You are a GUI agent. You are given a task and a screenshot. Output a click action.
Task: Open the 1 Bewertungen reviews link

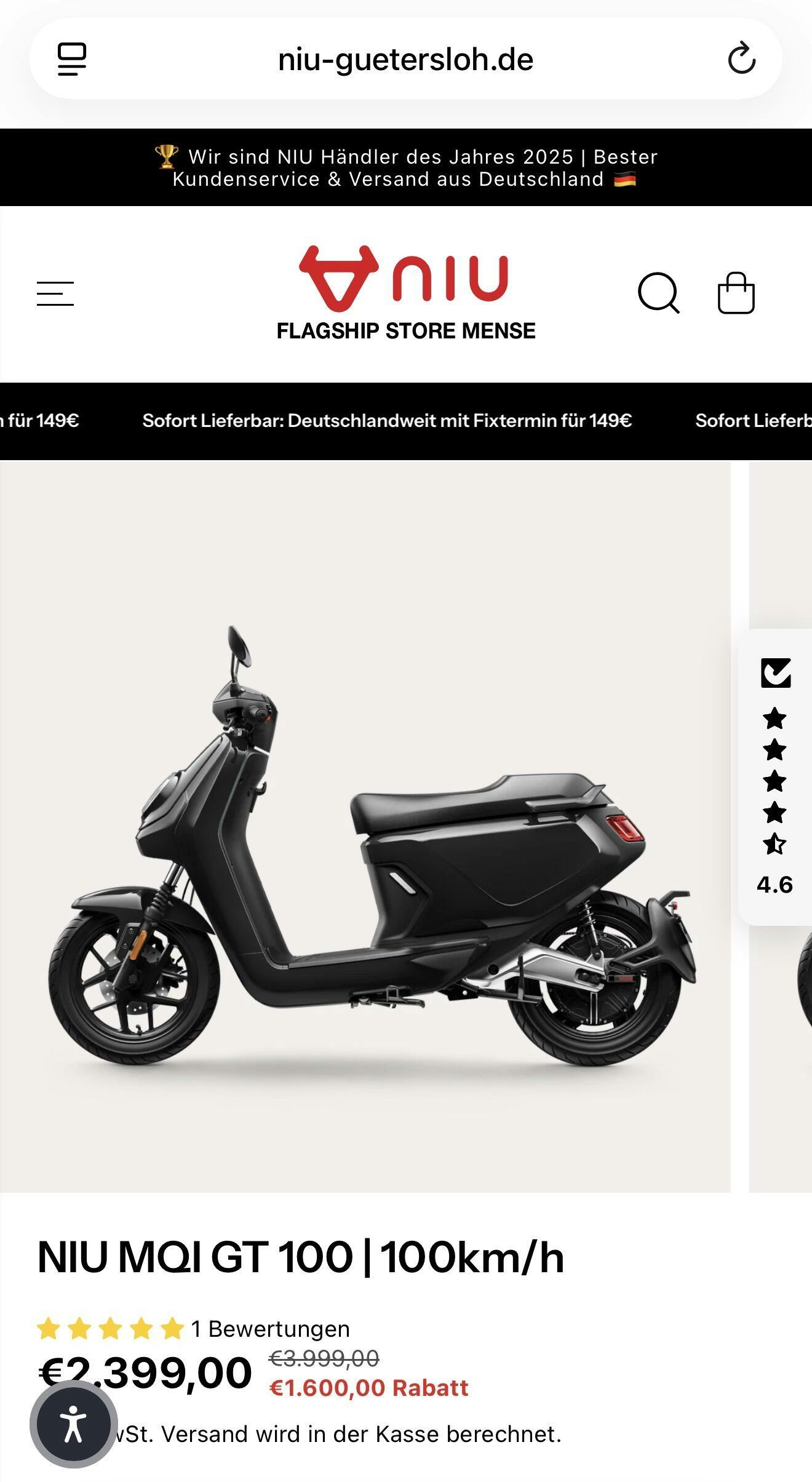tap(270, 1329)
